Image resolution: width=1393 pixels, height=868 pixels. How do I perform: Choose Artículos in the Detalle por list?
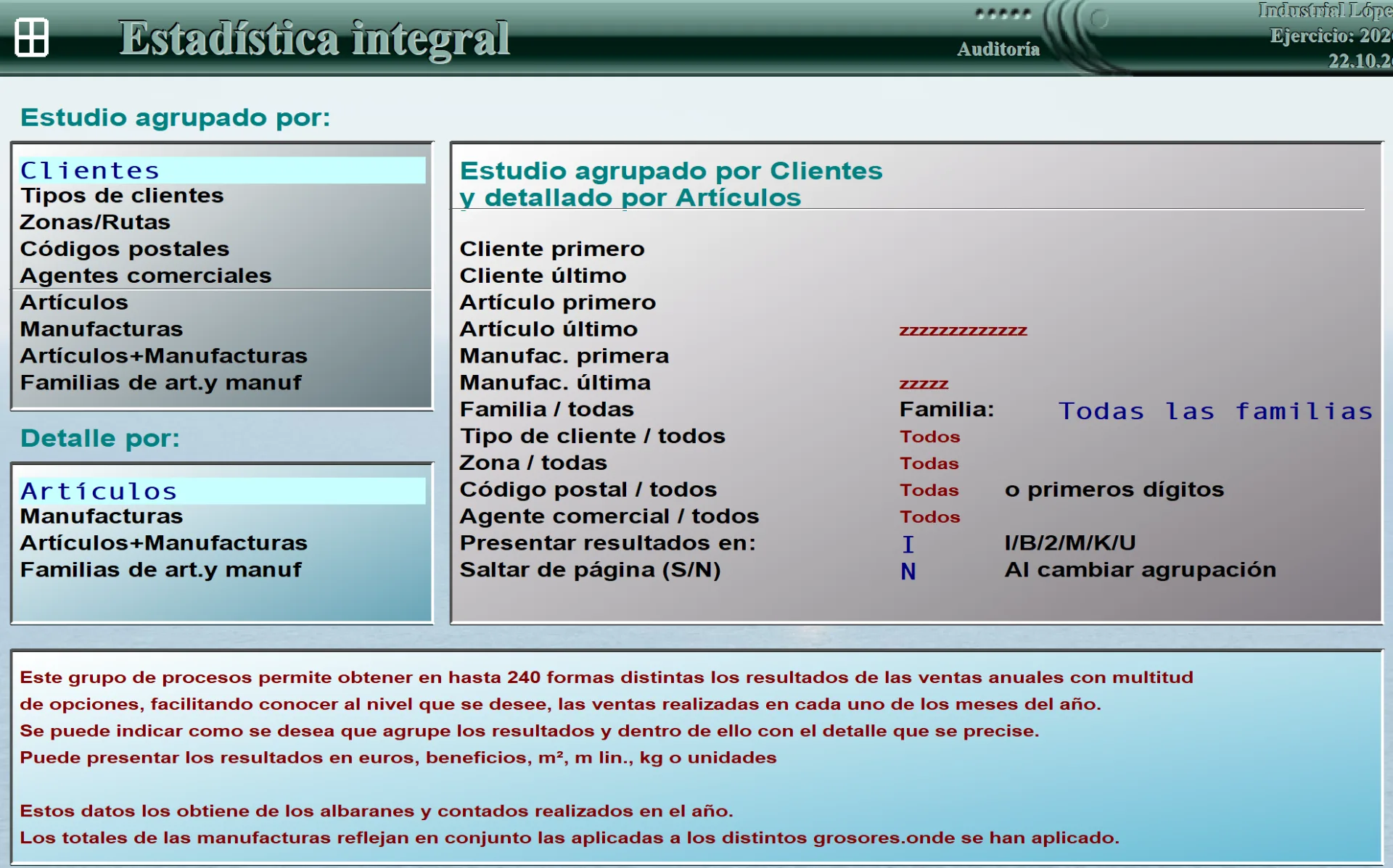tap(222, 491)
